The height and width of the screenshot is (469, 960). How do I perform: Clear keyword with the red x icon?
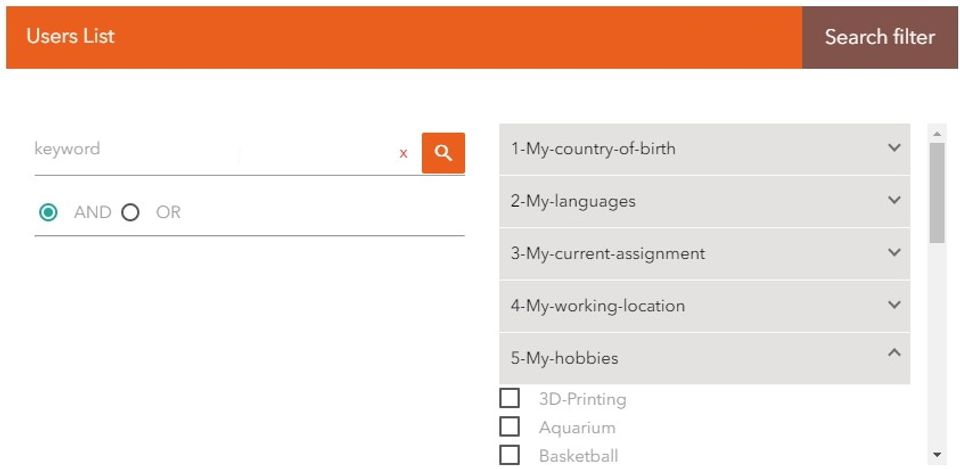pos(404,154)
